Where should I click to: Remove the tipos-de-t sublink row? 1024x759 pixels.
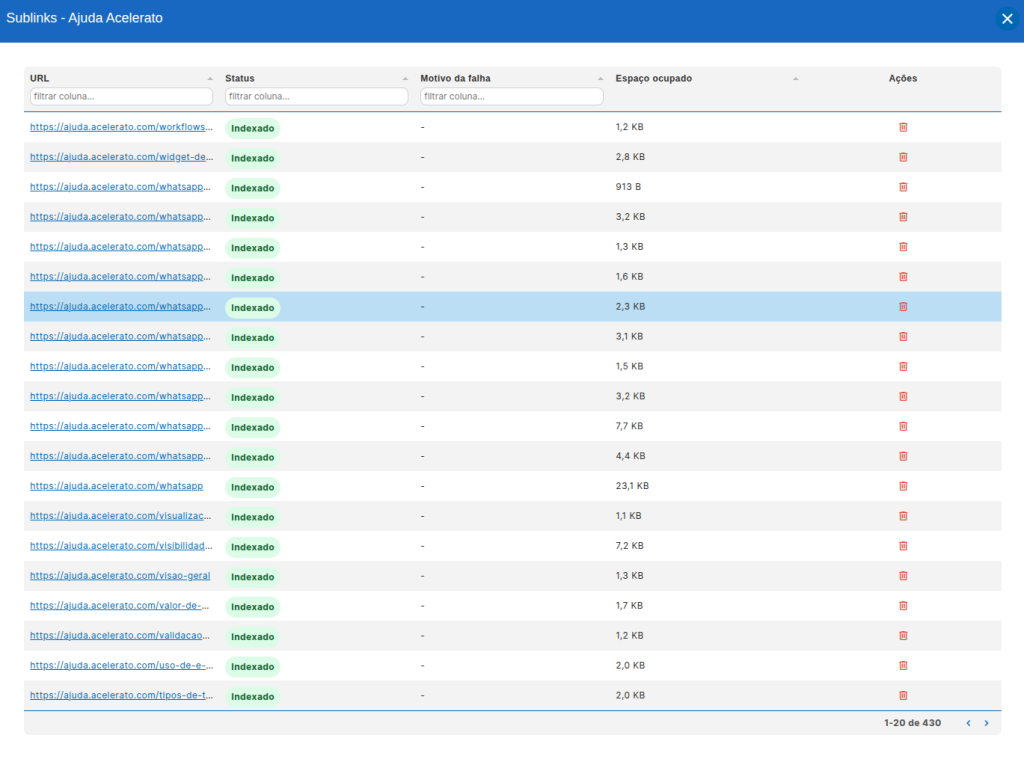coord(903,696)
